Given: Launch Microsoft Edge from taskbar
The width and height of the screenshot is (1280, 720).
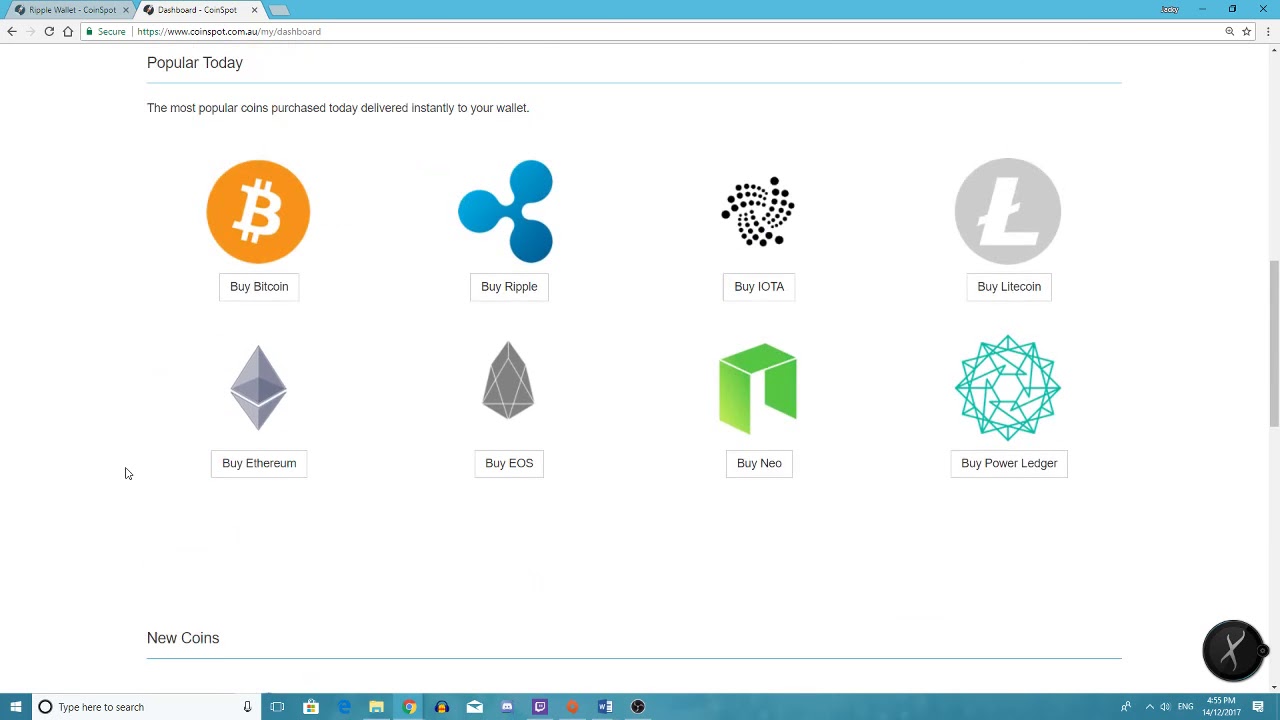Looking at the screenshot, I should [x=344, y=707].
